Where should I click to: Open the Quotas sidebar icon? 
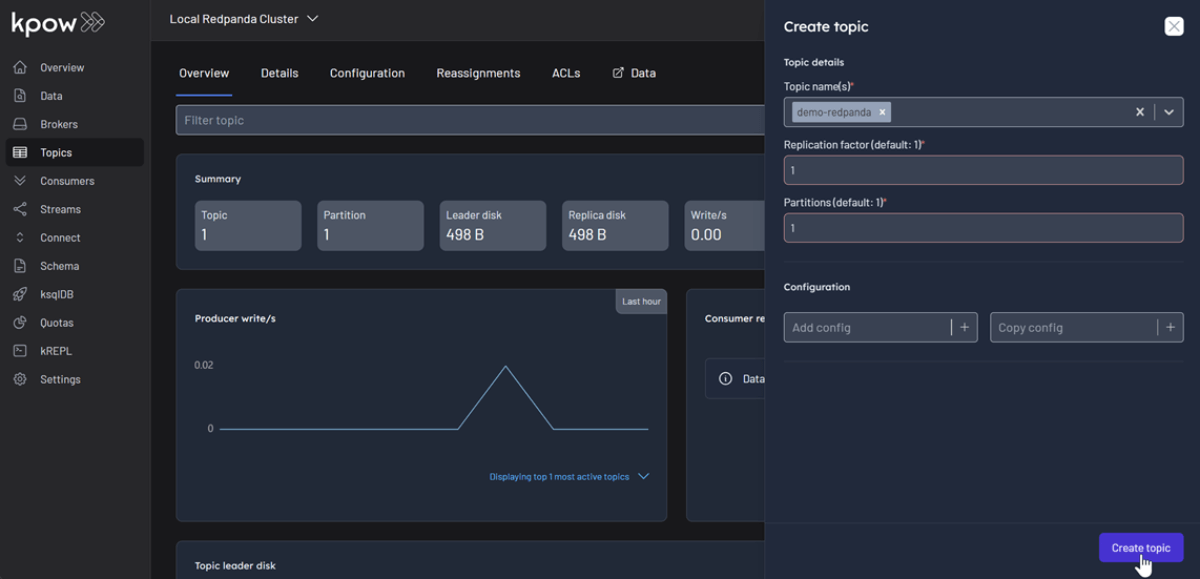(x=20, y=323)
